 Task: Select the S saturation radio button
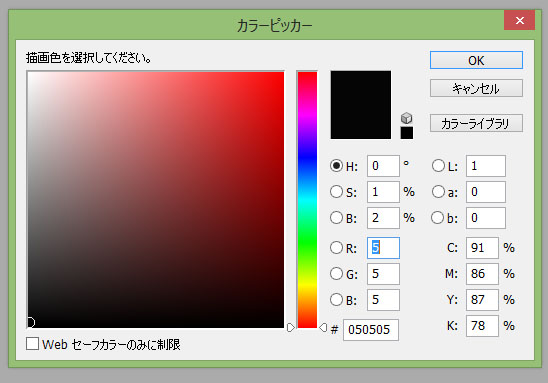336,192
